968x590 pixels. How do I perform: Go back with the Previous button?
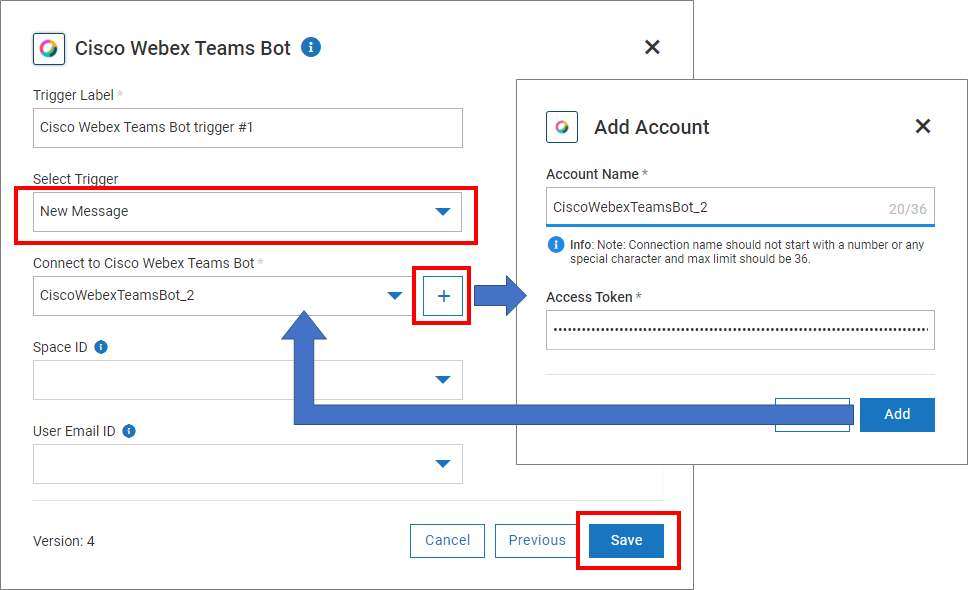[536, 540]
